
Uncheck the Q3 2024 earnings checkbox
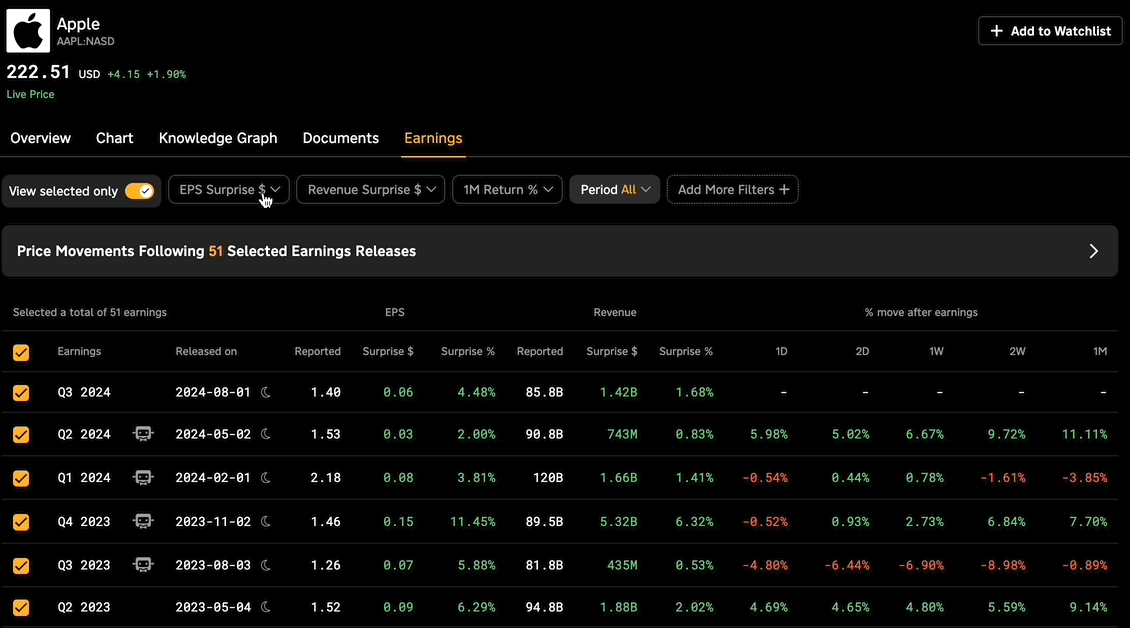[x=21, y=393]
